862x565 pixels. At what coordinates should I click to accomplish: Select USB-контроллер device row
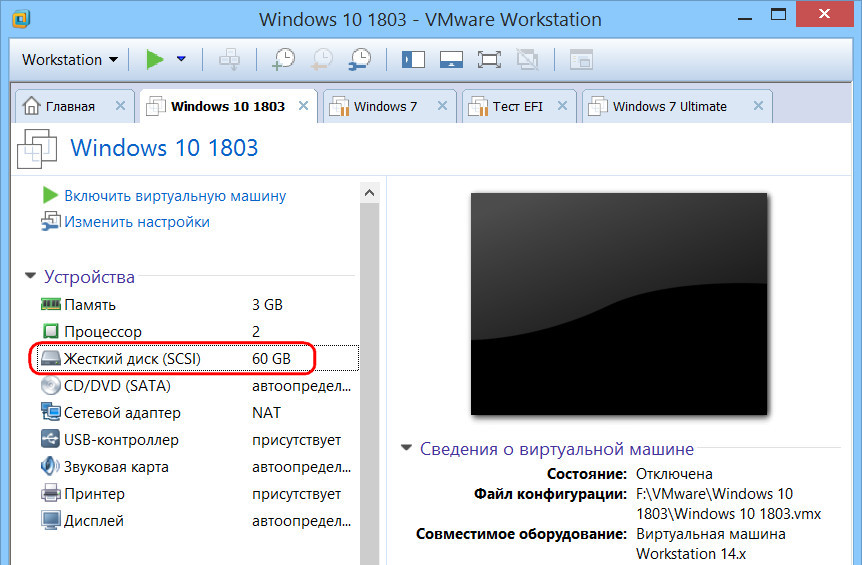point(198,440)
